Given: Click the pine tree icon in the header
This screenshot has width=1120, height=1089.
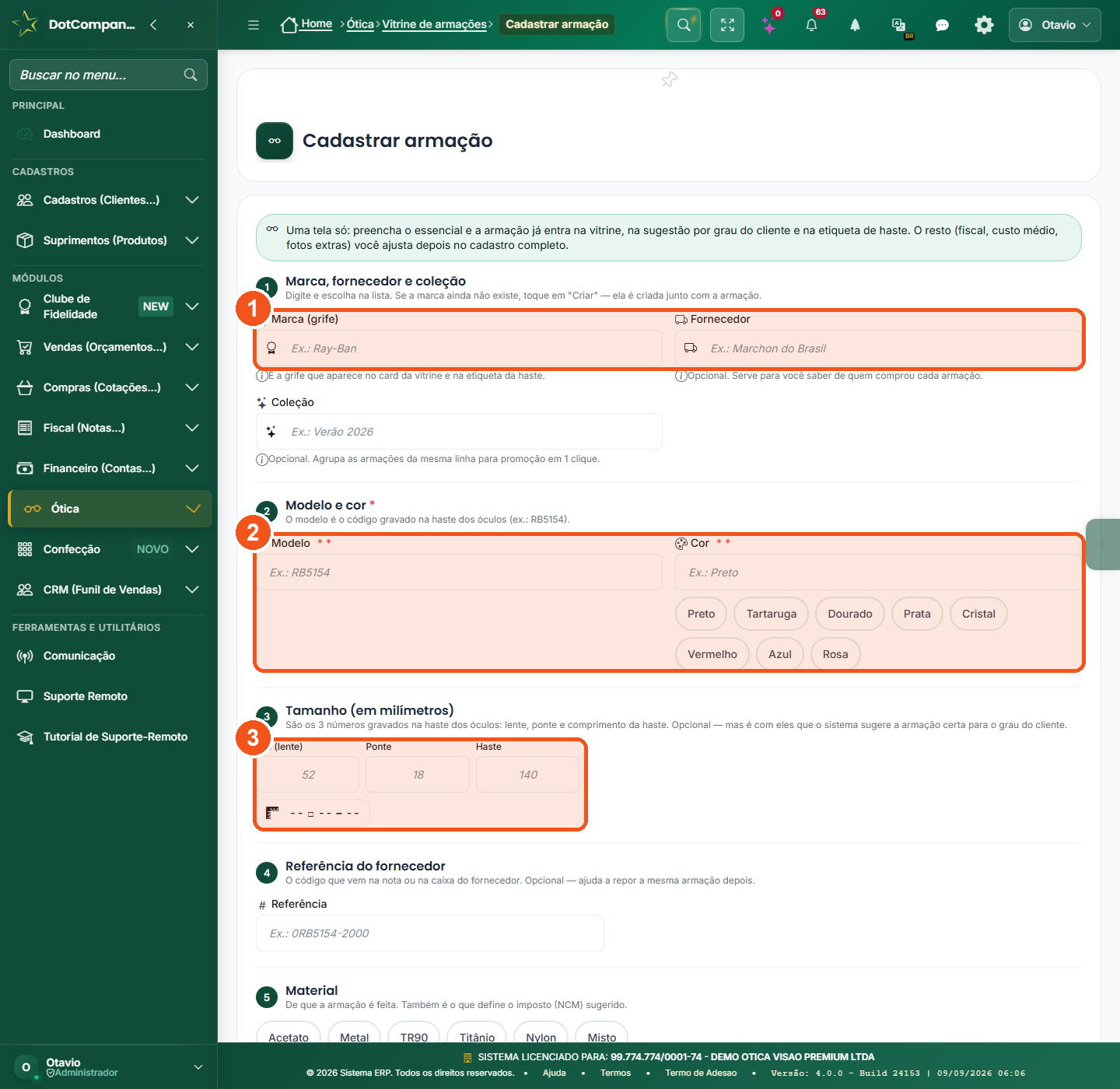Looking at the screenshot, I should (855, 25).
